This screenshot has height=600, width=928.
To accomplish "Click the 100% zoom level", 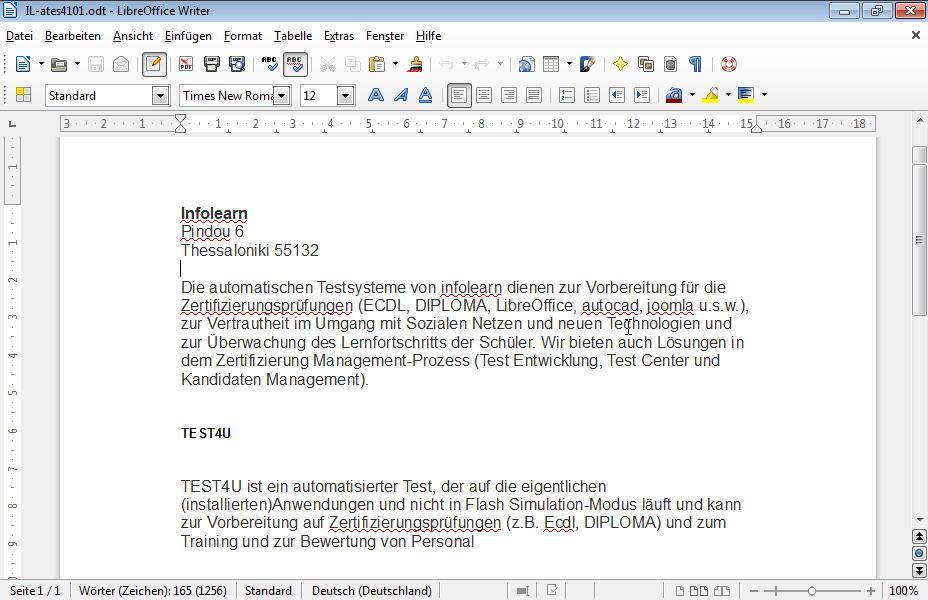I will pos(904,591).
